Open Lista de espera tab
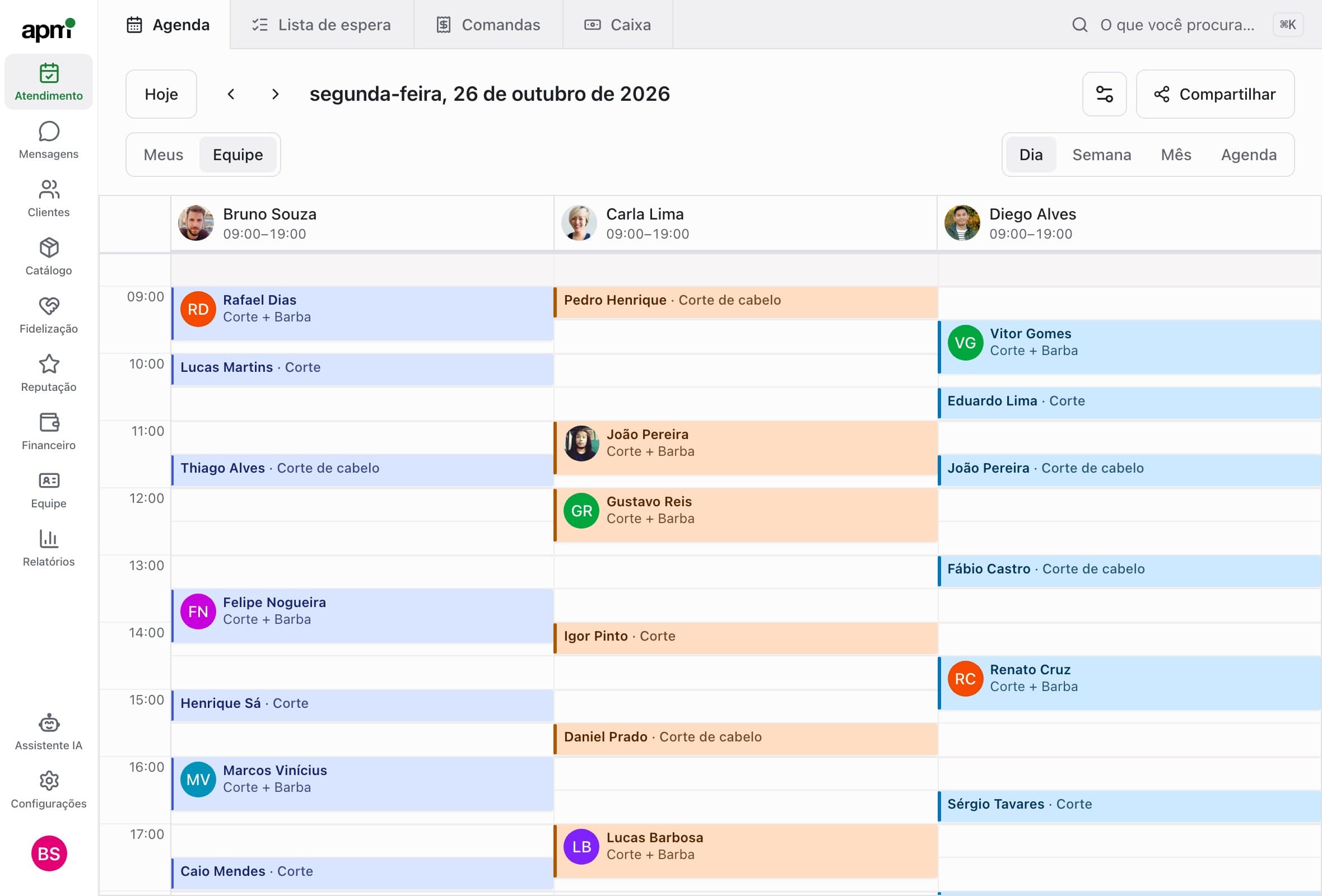1322x896 pixels. pyautogui.click(x=322, y=25)
